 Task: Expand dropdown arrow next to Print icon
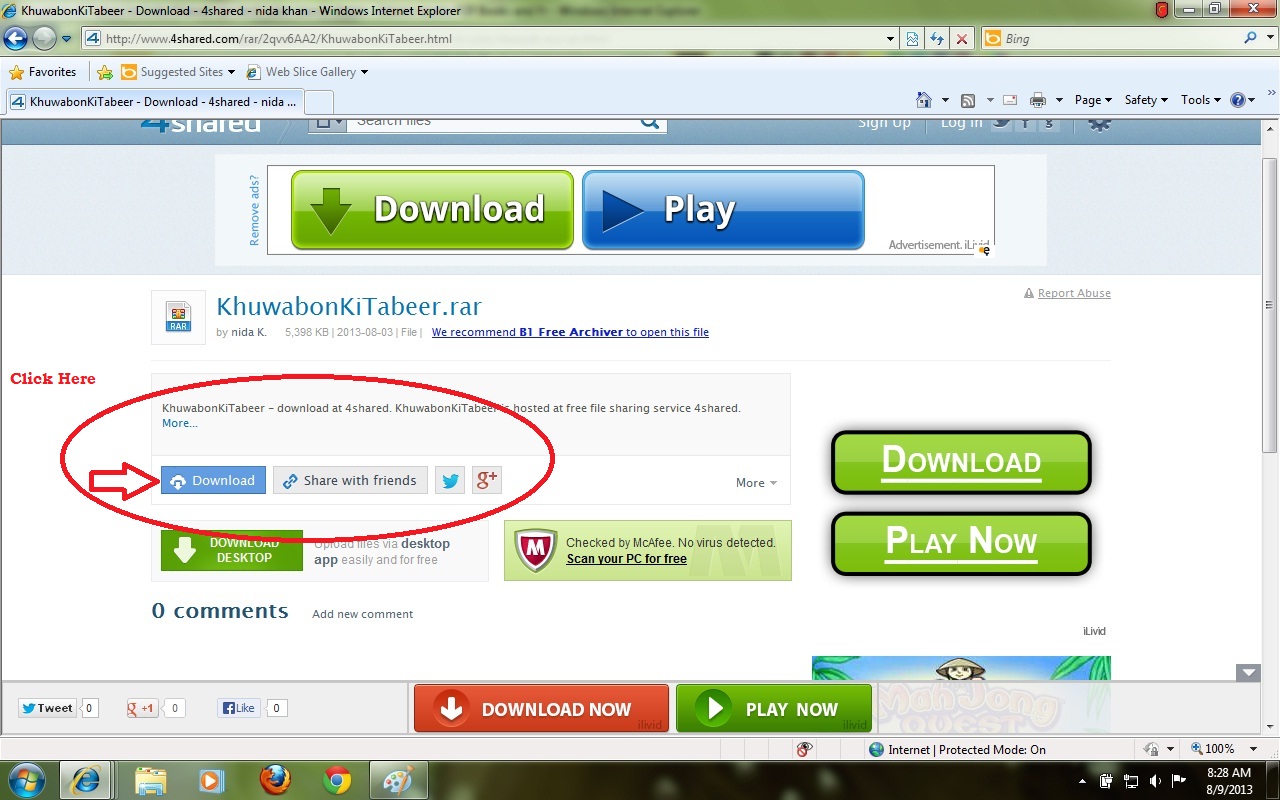(x=1059, y=100)
